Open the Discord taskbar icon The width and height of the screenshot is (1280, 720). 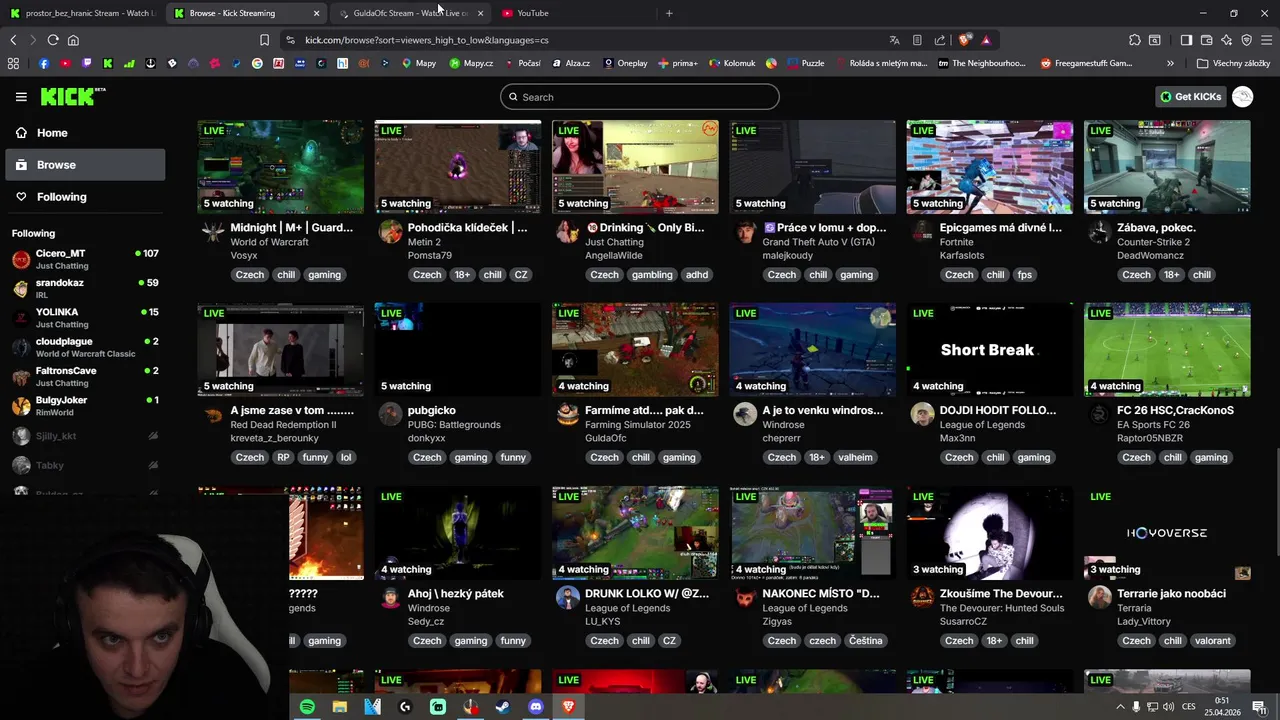[x=536, y=707]
